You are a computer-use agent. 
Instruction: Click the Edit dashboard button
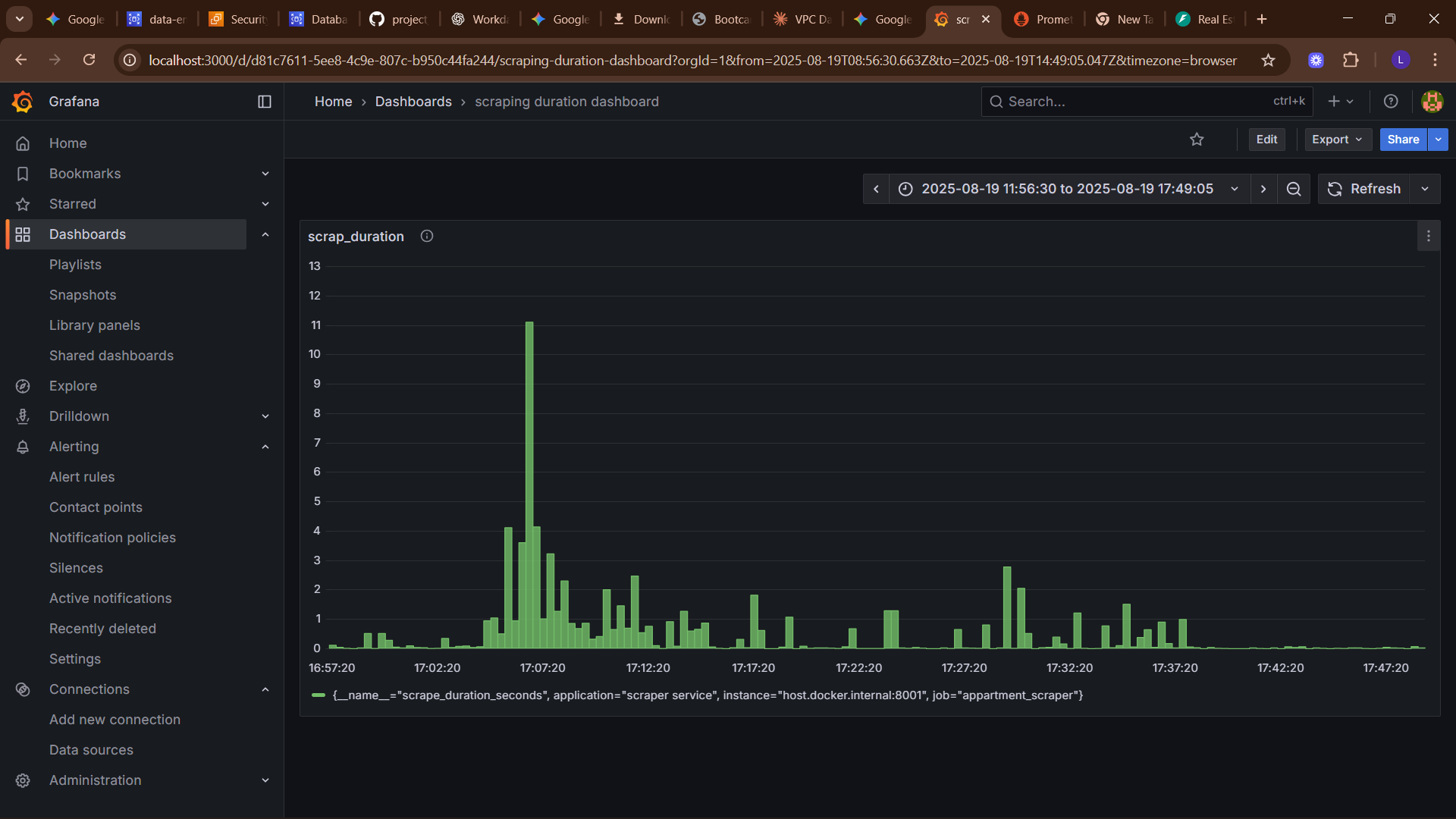click(x=1266, y=140)
